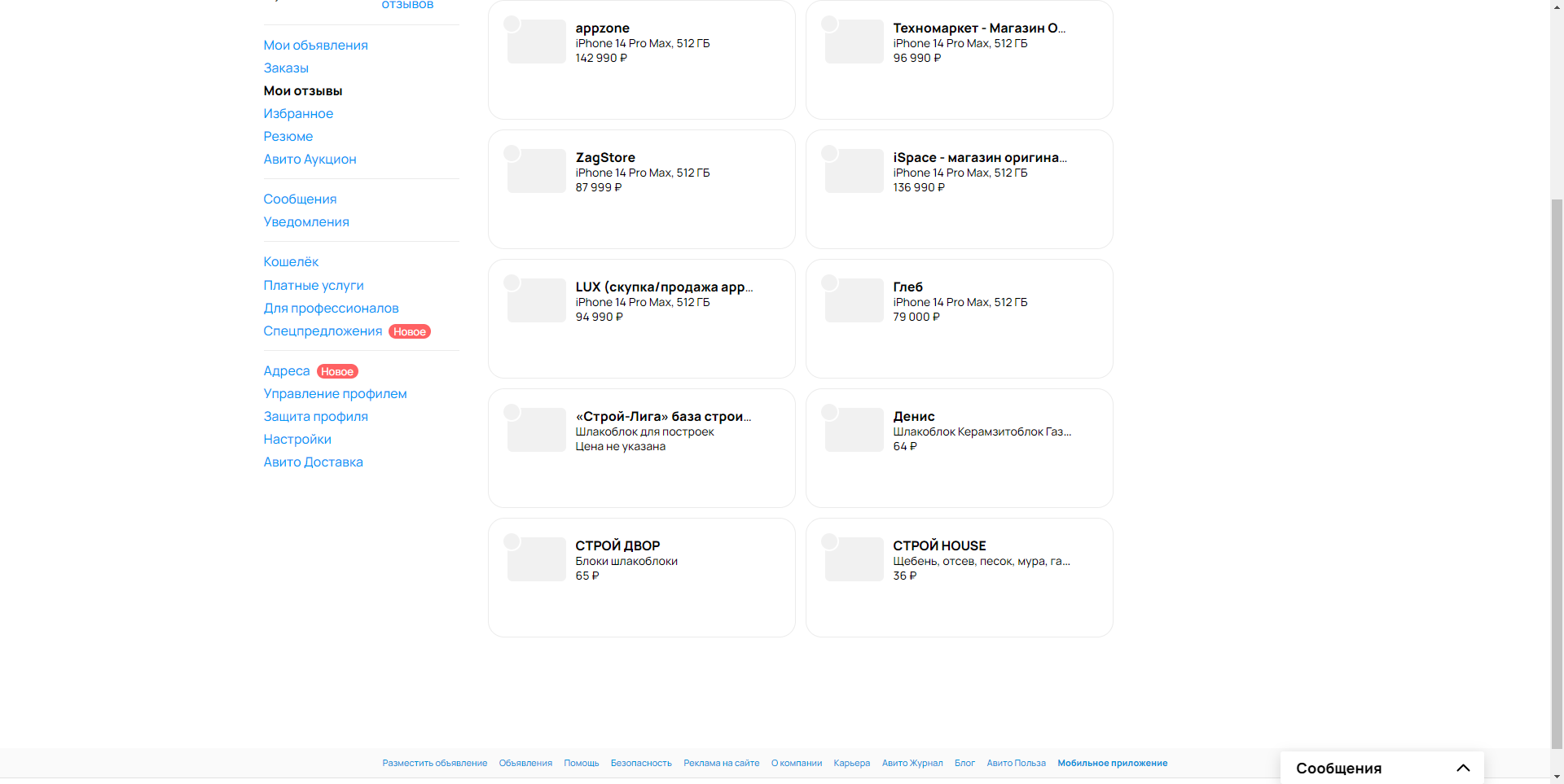Click the seller name Денис
1564x784 pixels.
coord(913,416)
